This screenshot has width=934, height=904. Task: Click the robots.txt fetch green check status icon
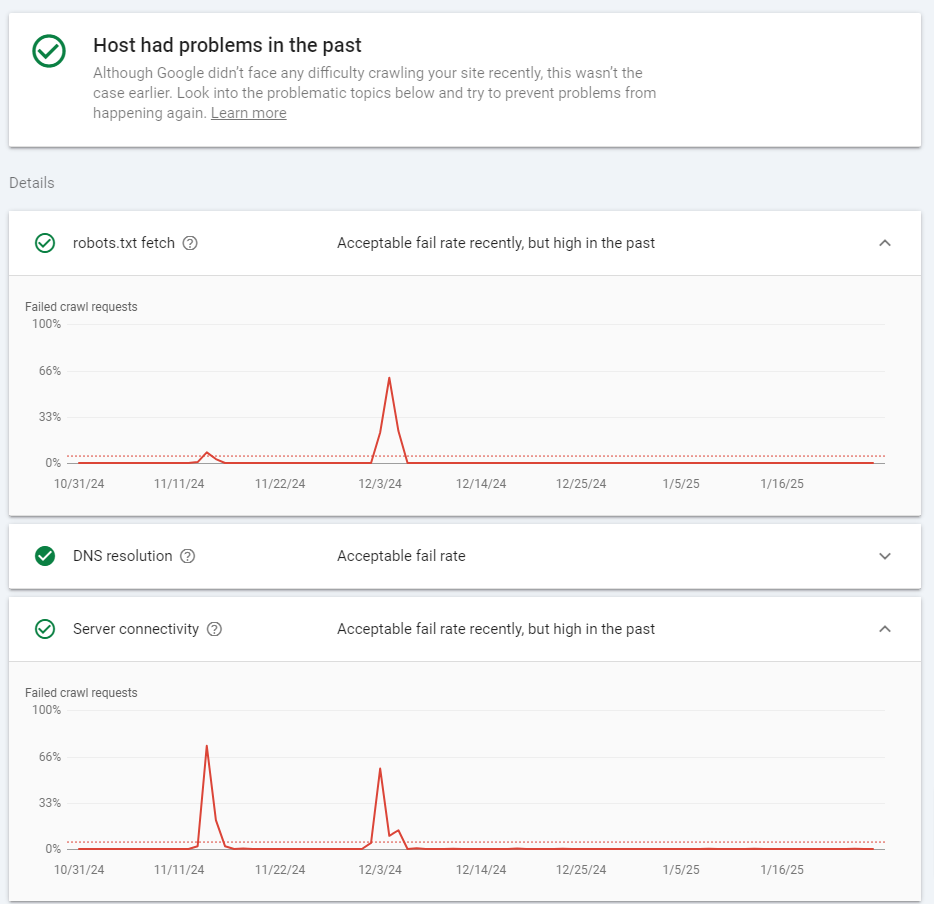click(45, 243)
